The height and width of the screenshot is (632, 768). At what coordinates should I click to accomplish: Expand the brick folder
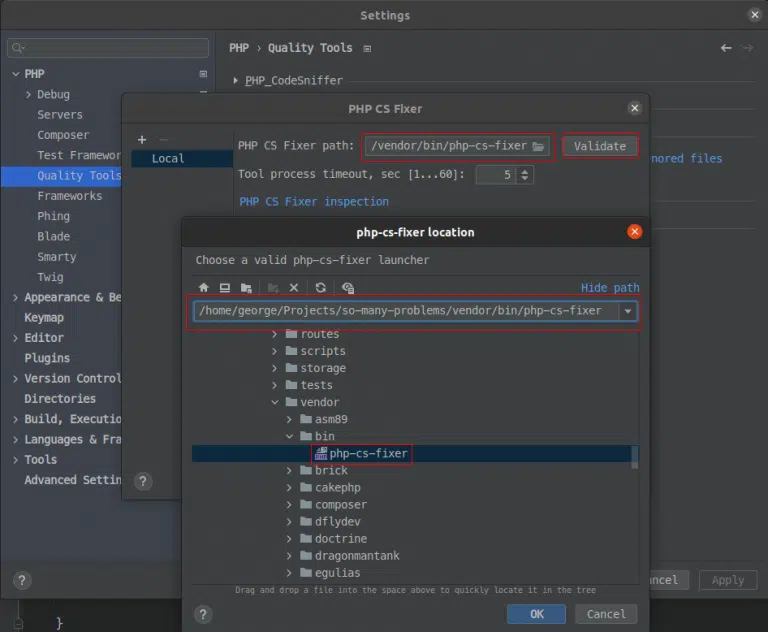point(289,470)
